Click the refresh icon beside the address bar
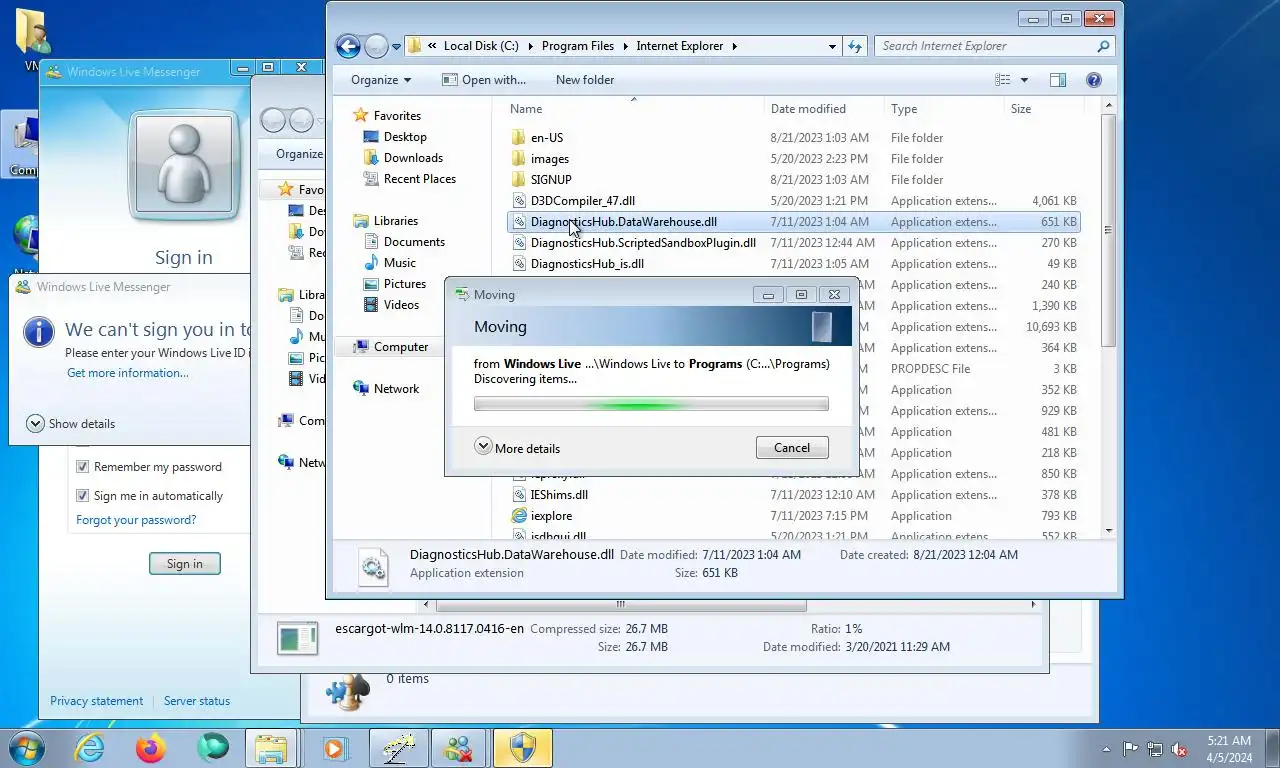The width and height of the screenshot is (1280, 768). coord(855,46)
